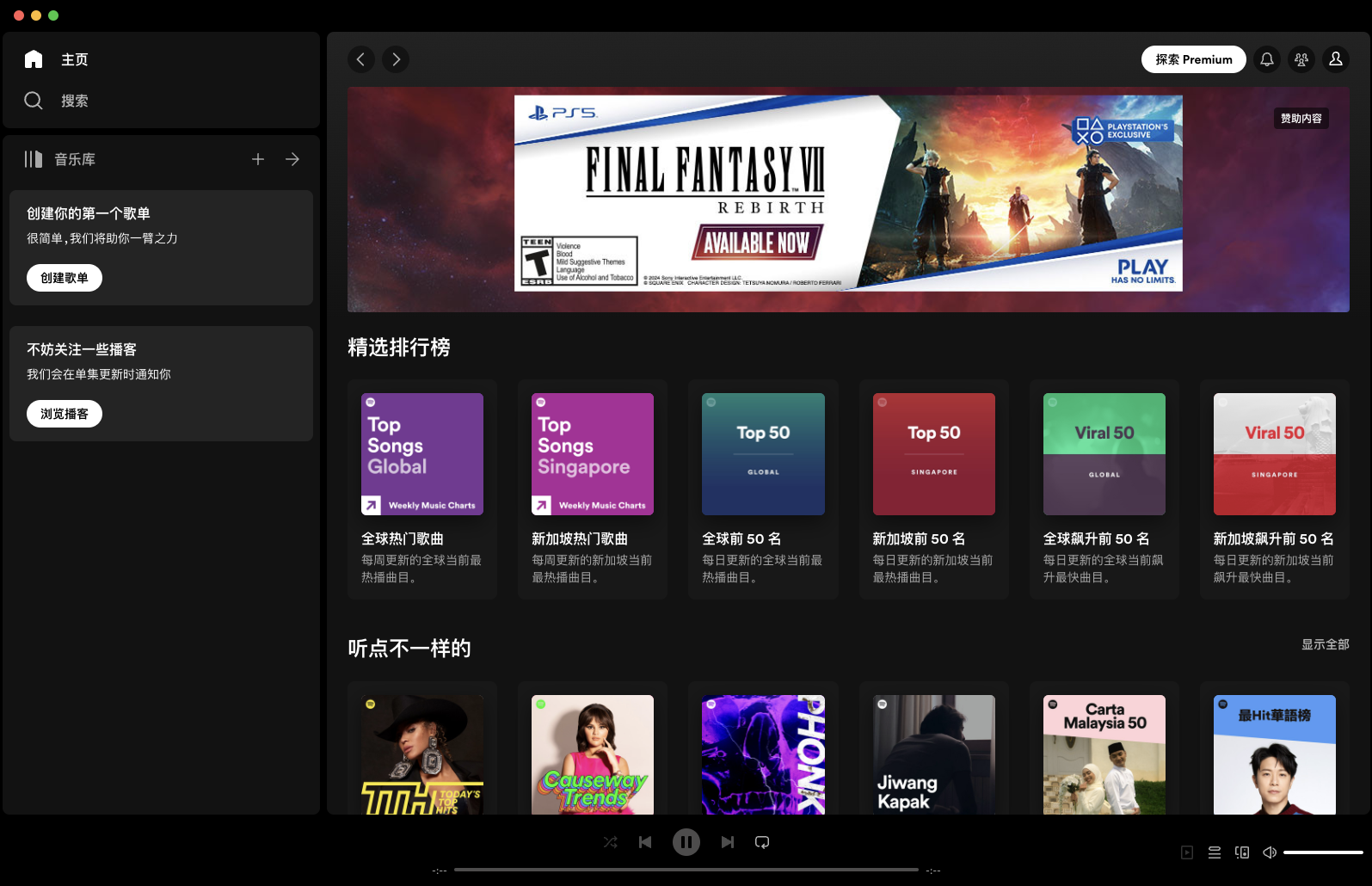Click 新加坡前 50 名 title
The width and height of the screenshot is (1372, 886).
pyautogui.click(x=919, y=538)
